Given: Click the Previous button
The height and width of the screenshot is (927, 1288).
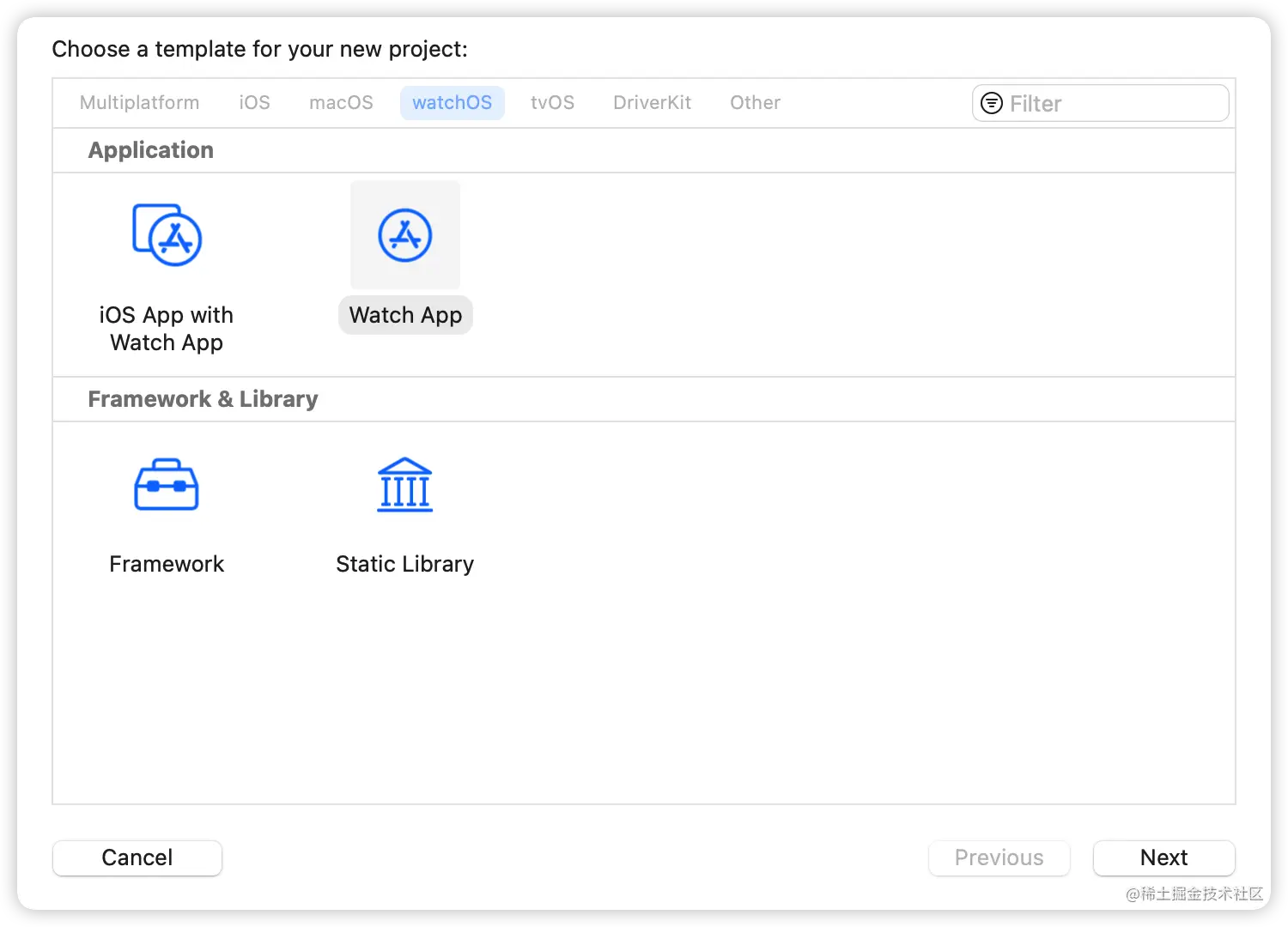Looking at the screenshot, I should point(999,857).
